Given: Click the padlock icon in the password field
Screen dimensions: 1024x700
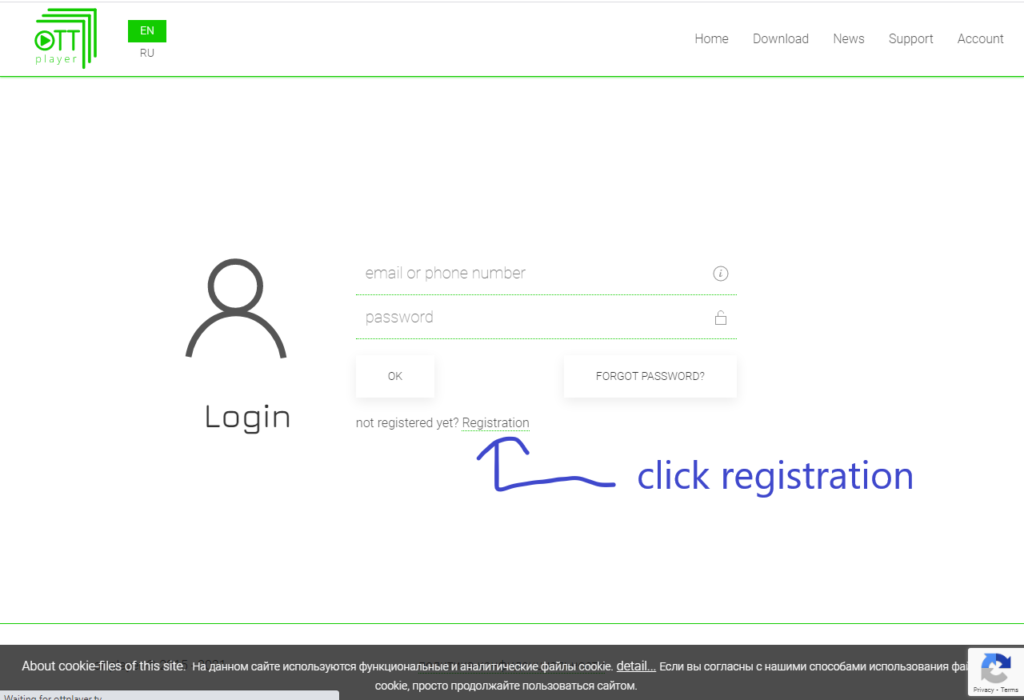Looking at the screenshot, I should [720, 317].
